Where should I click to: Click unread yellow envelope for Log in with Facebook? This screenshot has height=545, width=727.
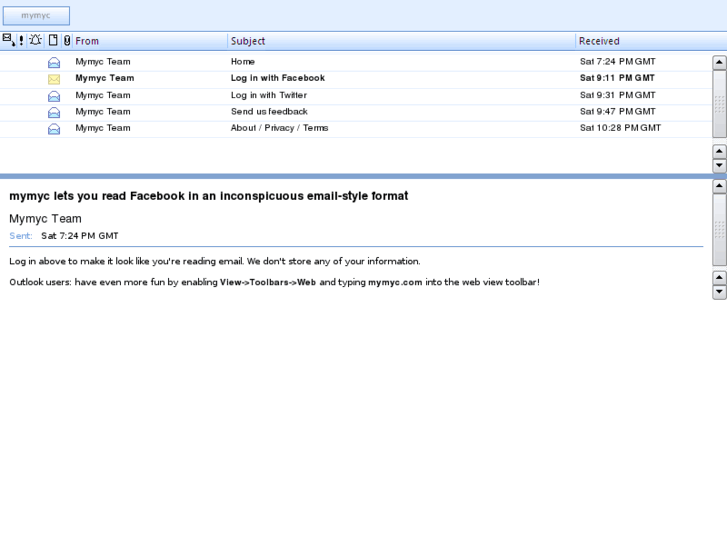pyautogui.click(x=54, y=79)
